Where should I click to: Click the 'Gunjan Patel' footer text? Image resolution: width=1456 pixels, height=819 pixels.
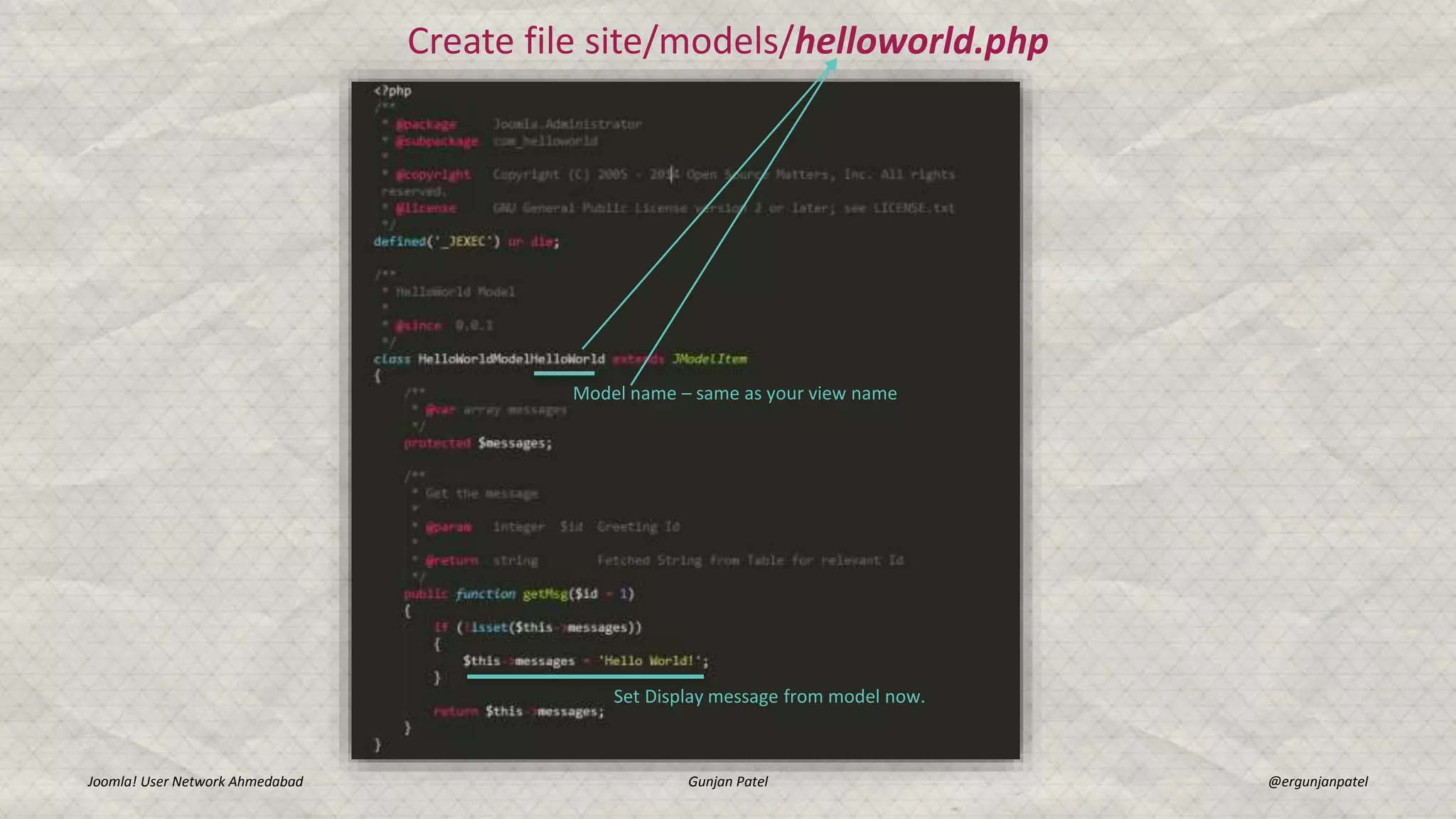click(728, 781)
